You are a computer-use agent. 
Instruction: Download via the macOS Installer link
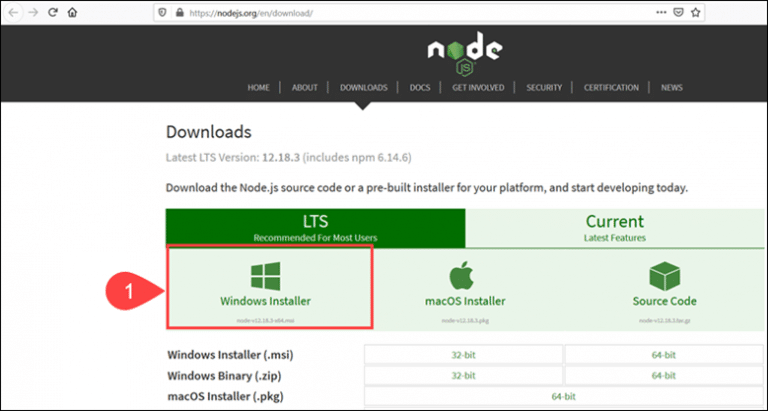coord(465,301)
